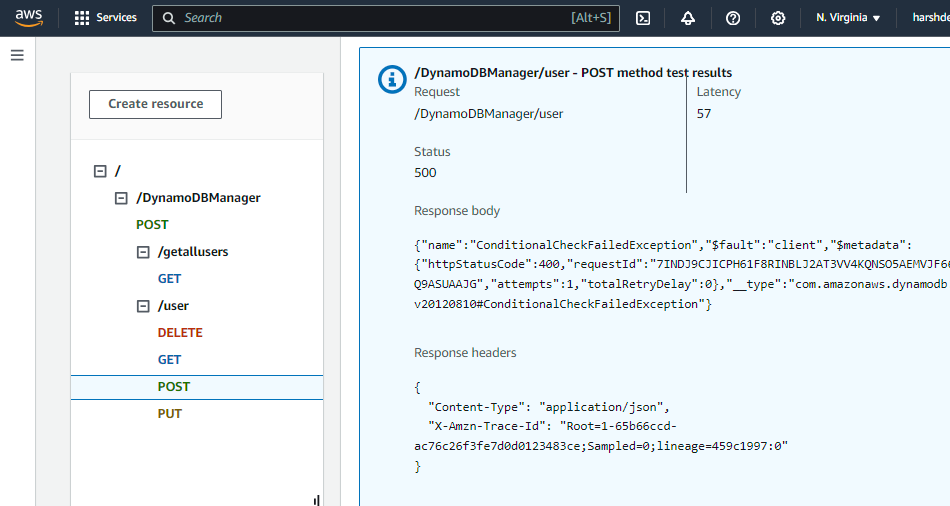
Task: Open the settings gear menu
Action: (x=778, y=18)
